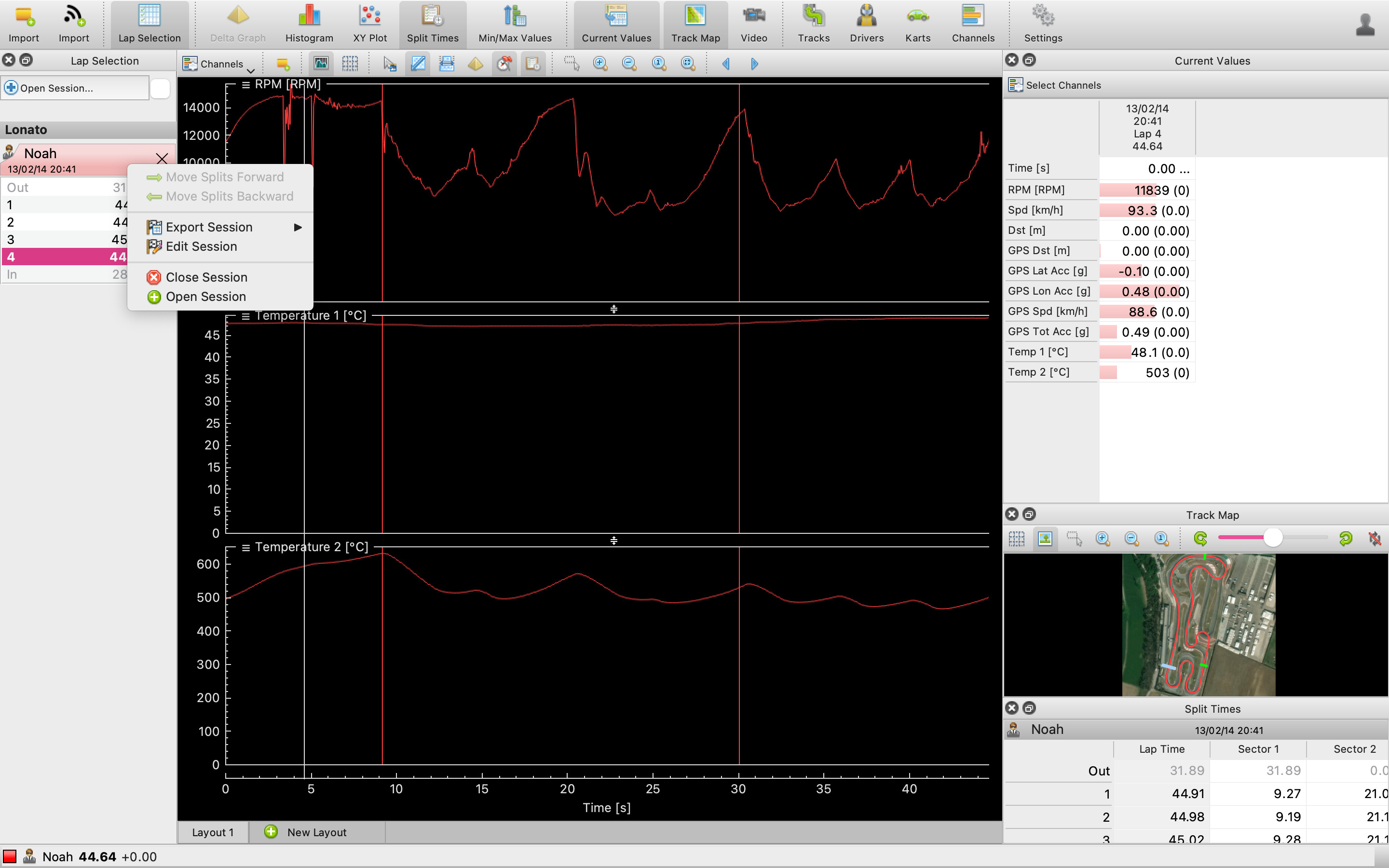Viewport: 1389px width, 868px height.
Task: Toggle satellite image on Track Map
Action: (x=1045, y=539)
